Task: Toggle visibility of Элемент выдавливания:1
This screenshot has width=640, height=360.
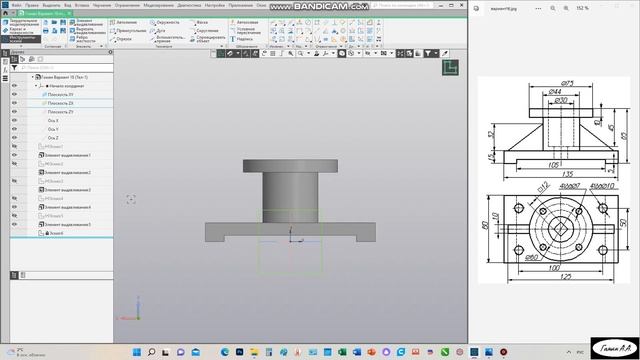Action: (14, 155)
